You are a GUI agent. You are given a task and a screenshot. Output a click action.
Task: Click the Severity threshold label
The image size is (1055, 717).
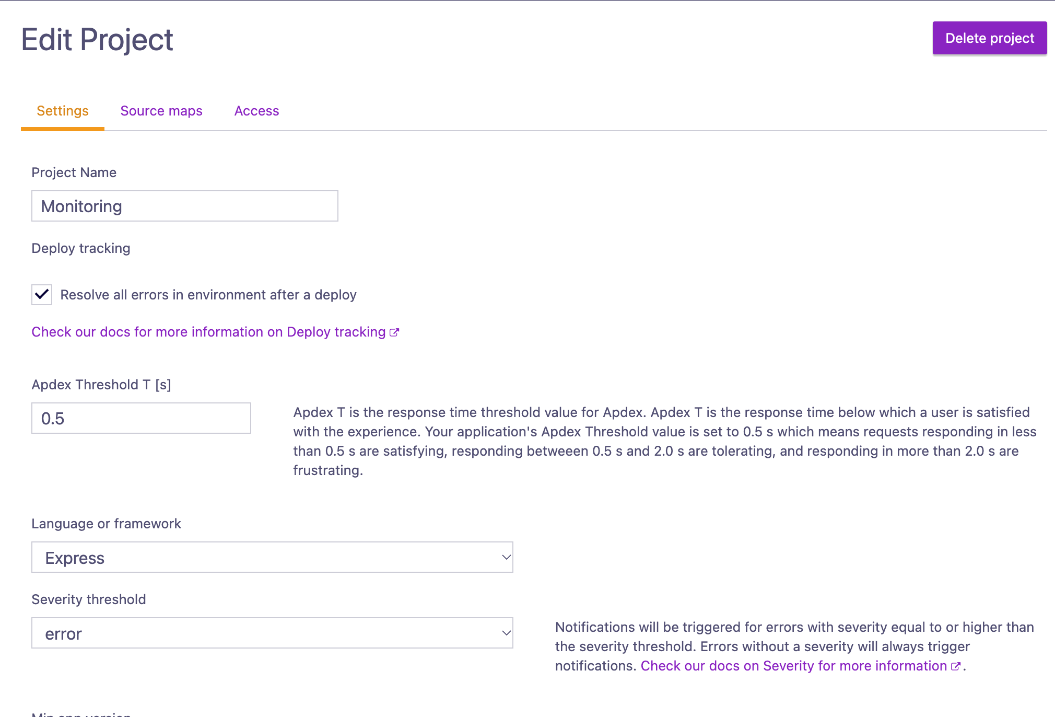pyautogui.click(x=89, y=599)
